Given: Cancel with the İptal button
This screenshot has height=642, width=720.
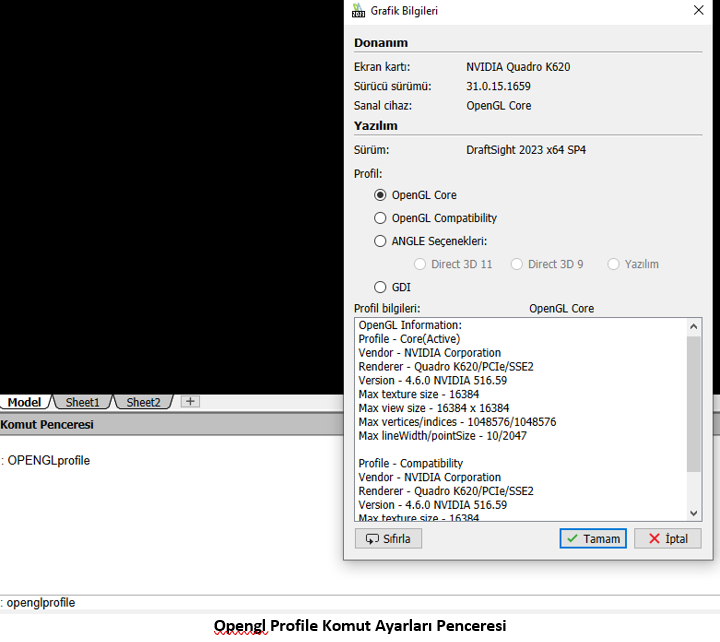Looking at the screenshot, I should [x=667, y=538].
